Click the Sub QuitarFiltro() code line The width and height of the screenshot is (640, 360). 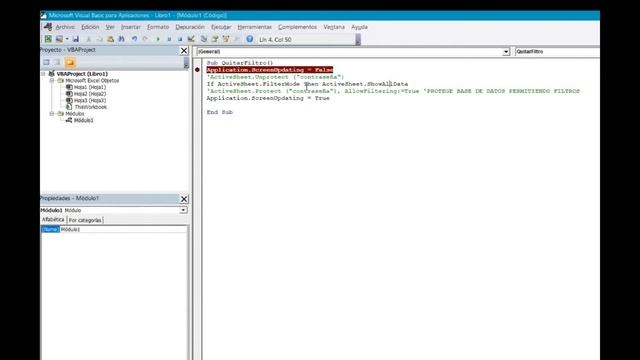[x=240, y=63]
